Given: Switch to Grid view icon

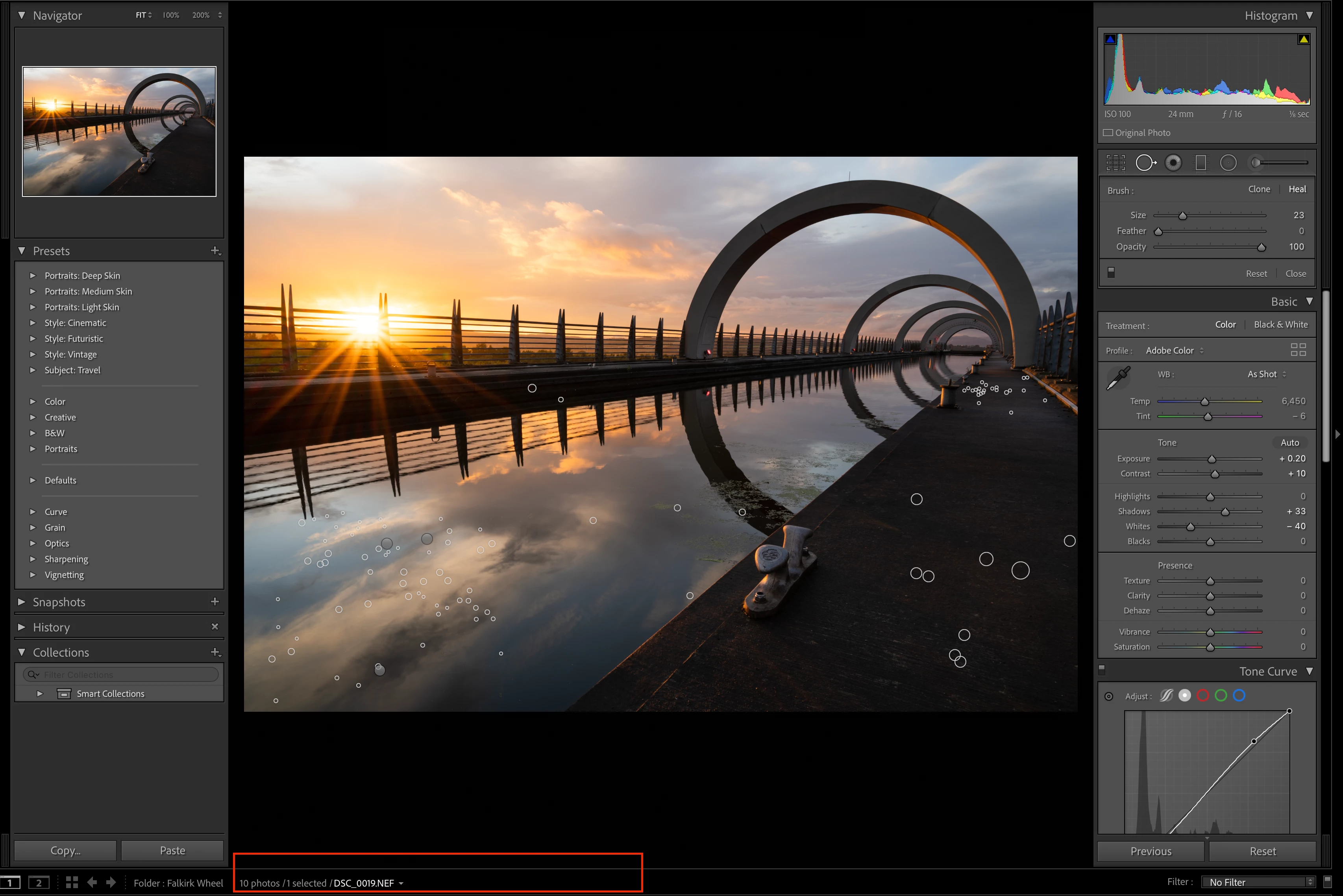Looking at the screenshot, I should coord(71,882).
